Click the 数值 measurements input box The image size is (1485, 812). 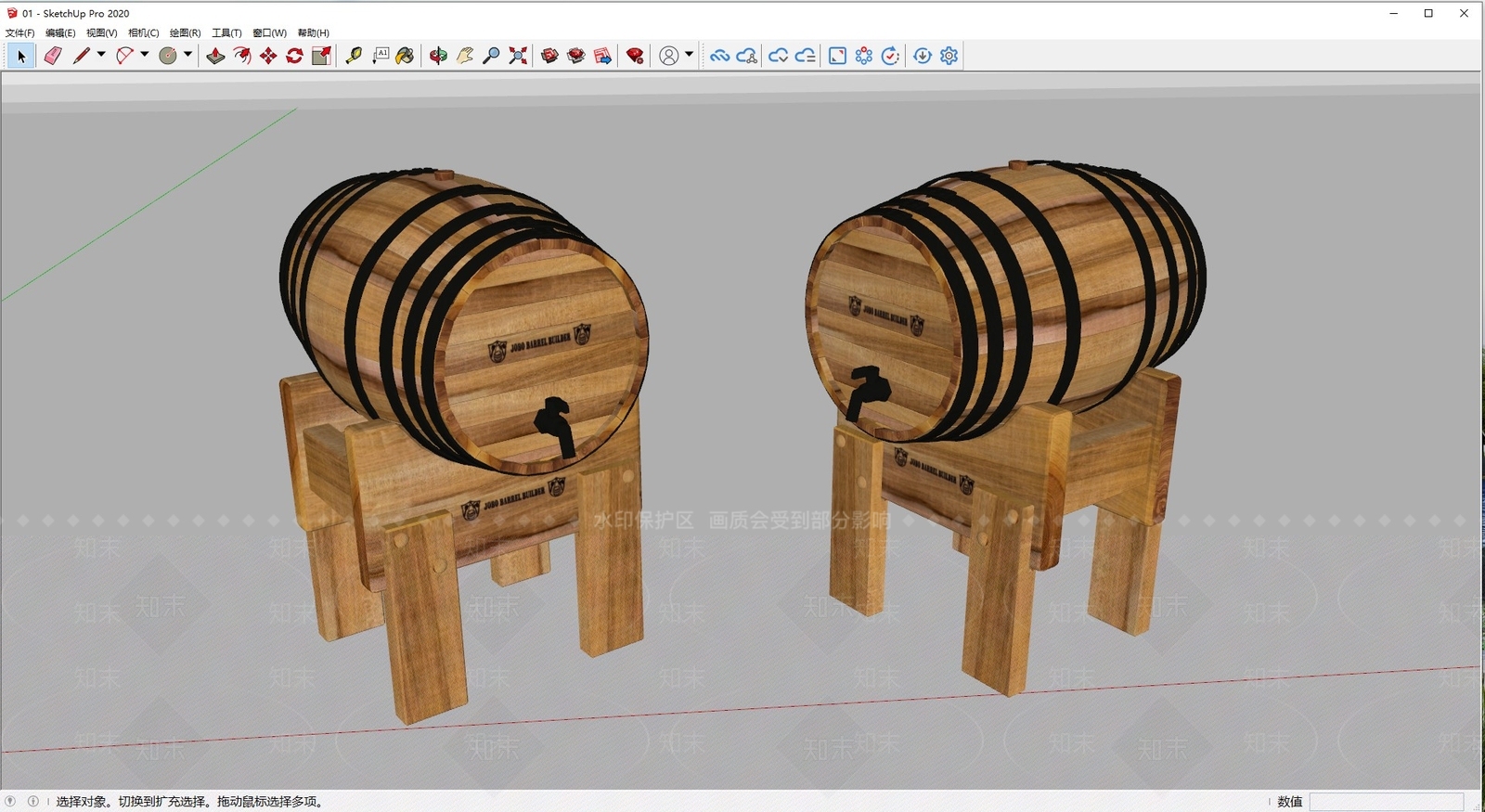1387,802
